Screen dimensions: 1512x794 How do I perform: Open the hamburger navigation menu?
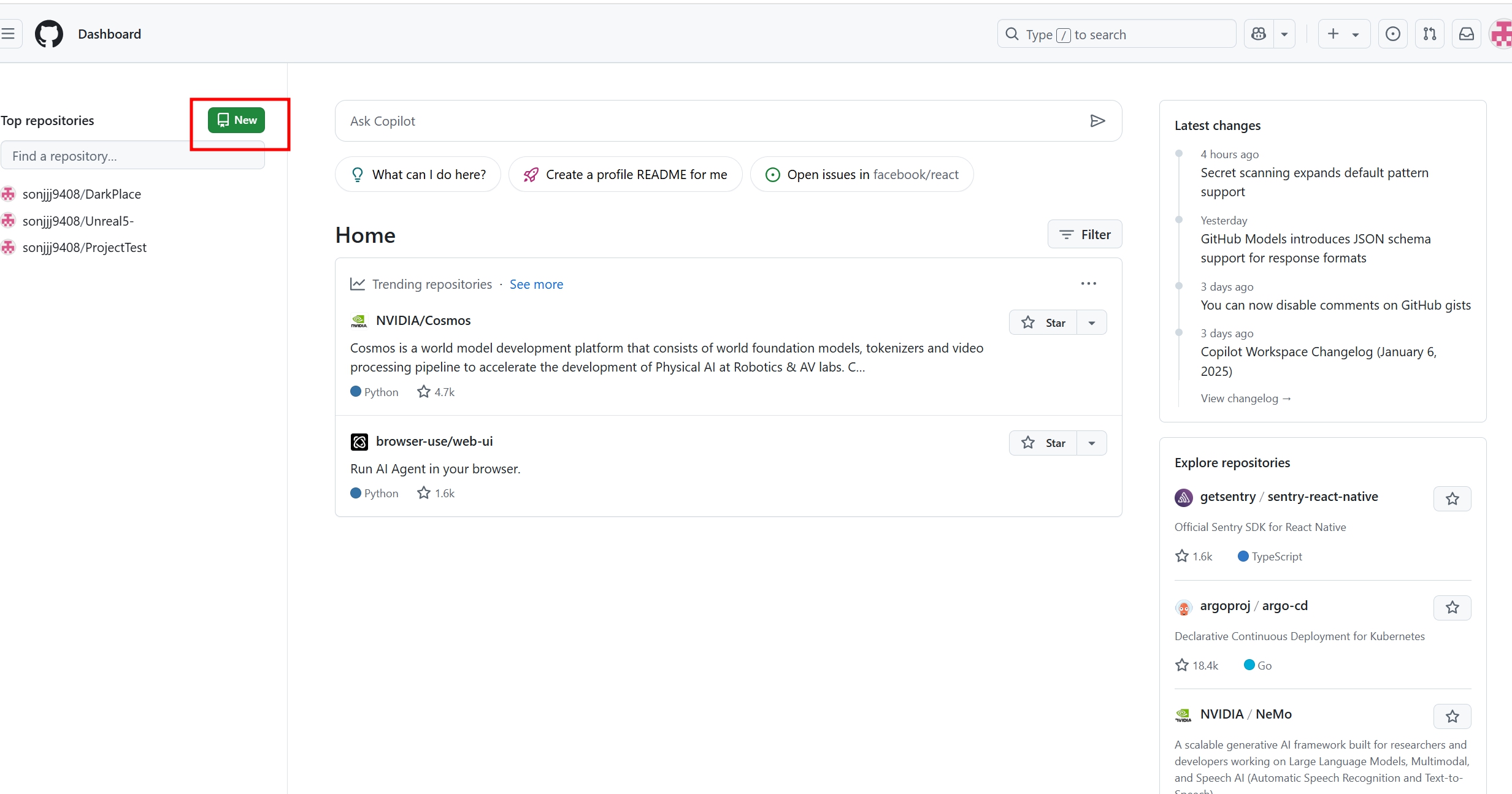click(9, 34)
